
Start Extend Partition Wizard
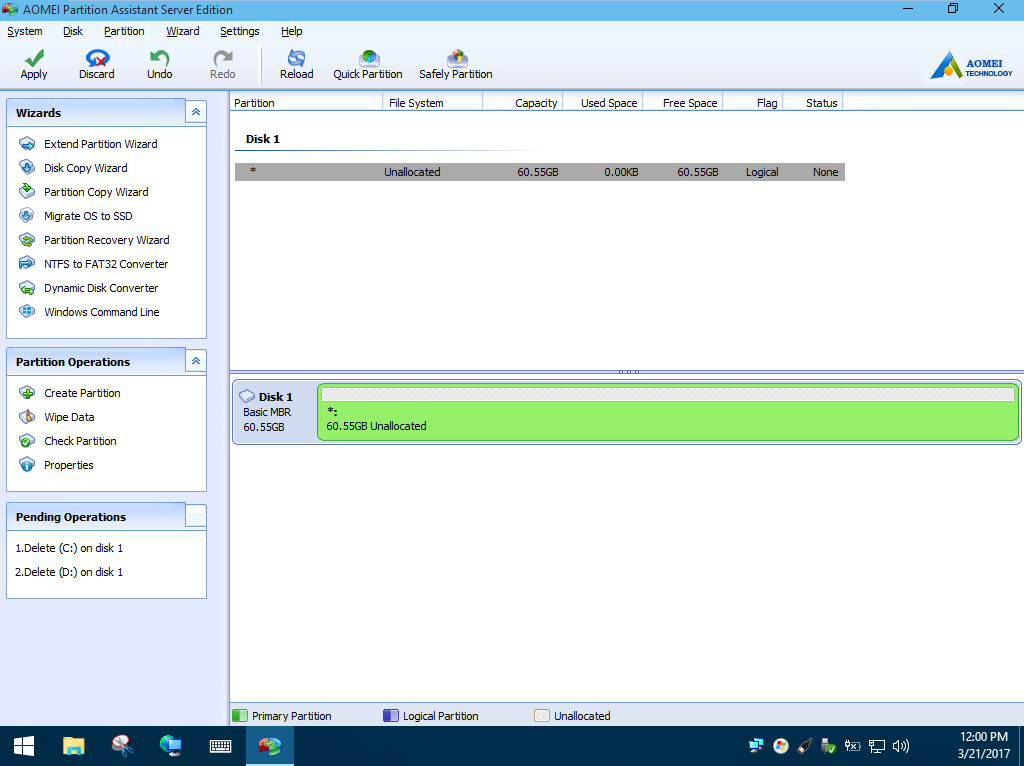pos(89,144)
